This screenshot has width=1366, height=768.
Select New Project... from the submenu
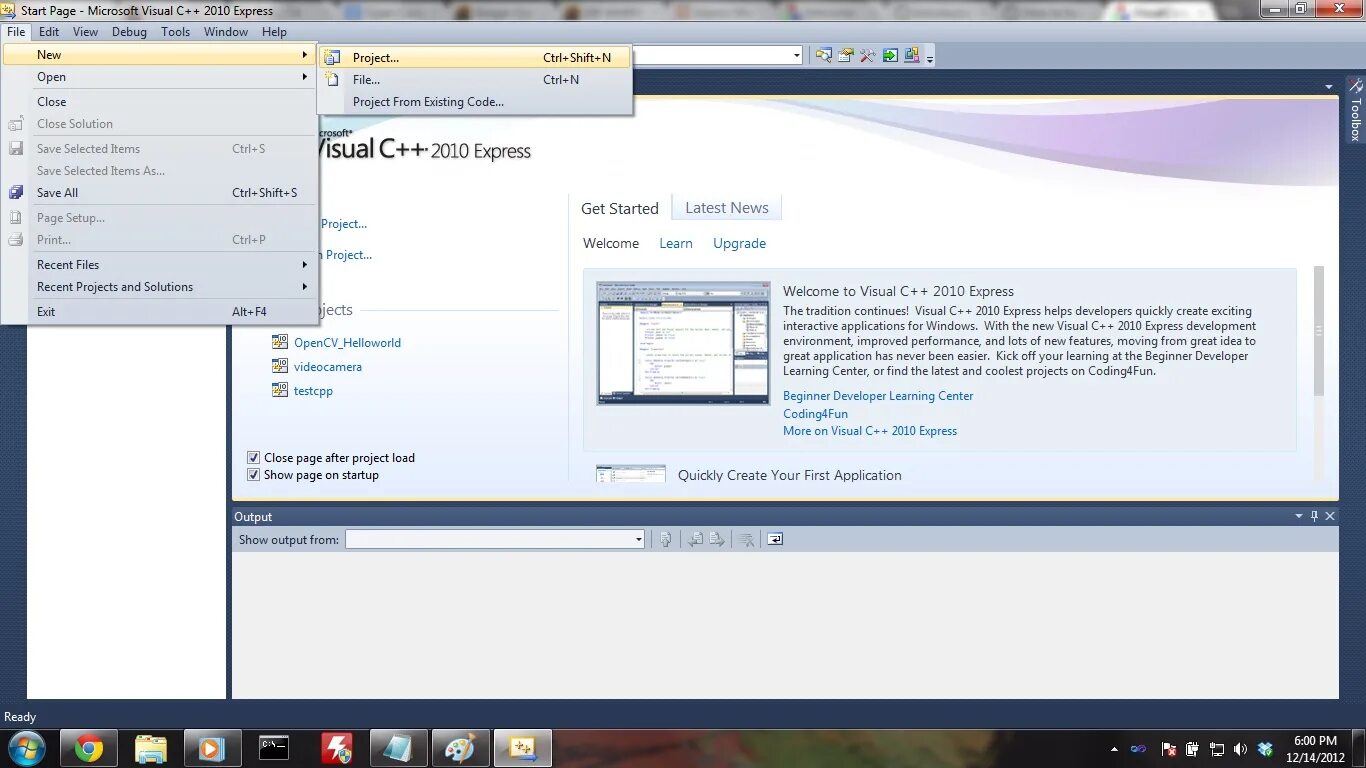point(475,58)
